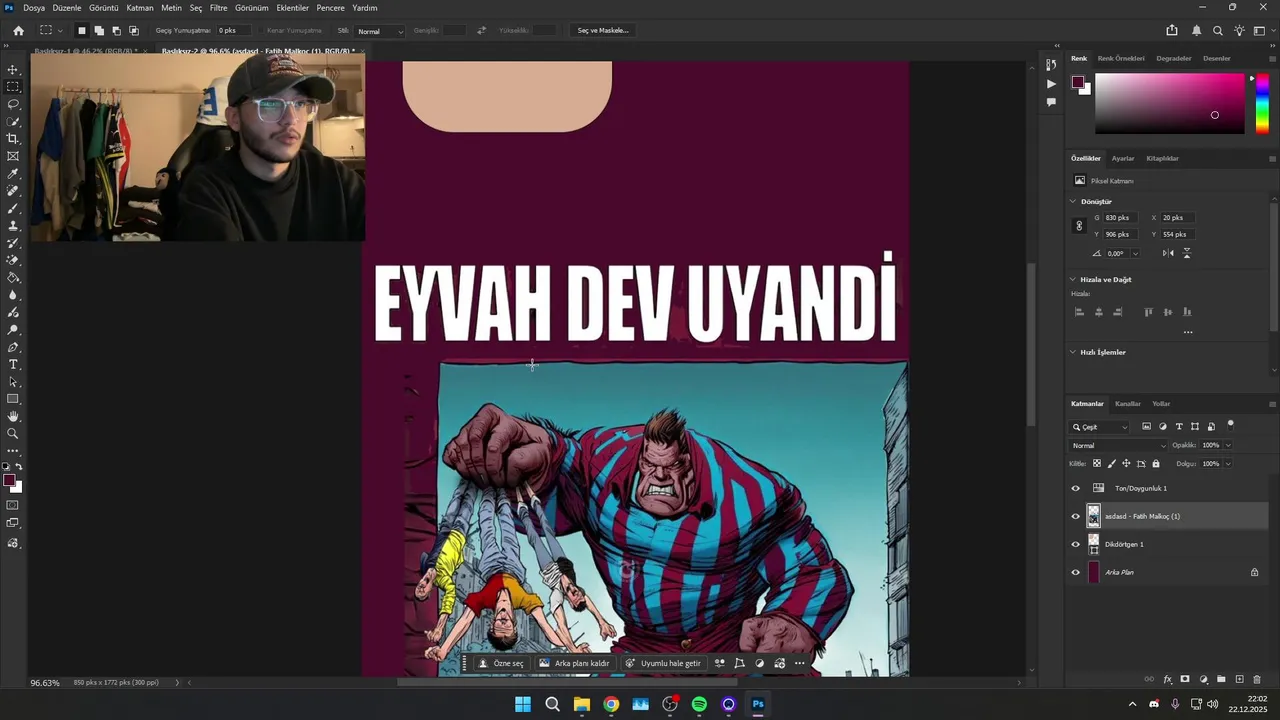Hide the Arka Plan layer

1076,572
